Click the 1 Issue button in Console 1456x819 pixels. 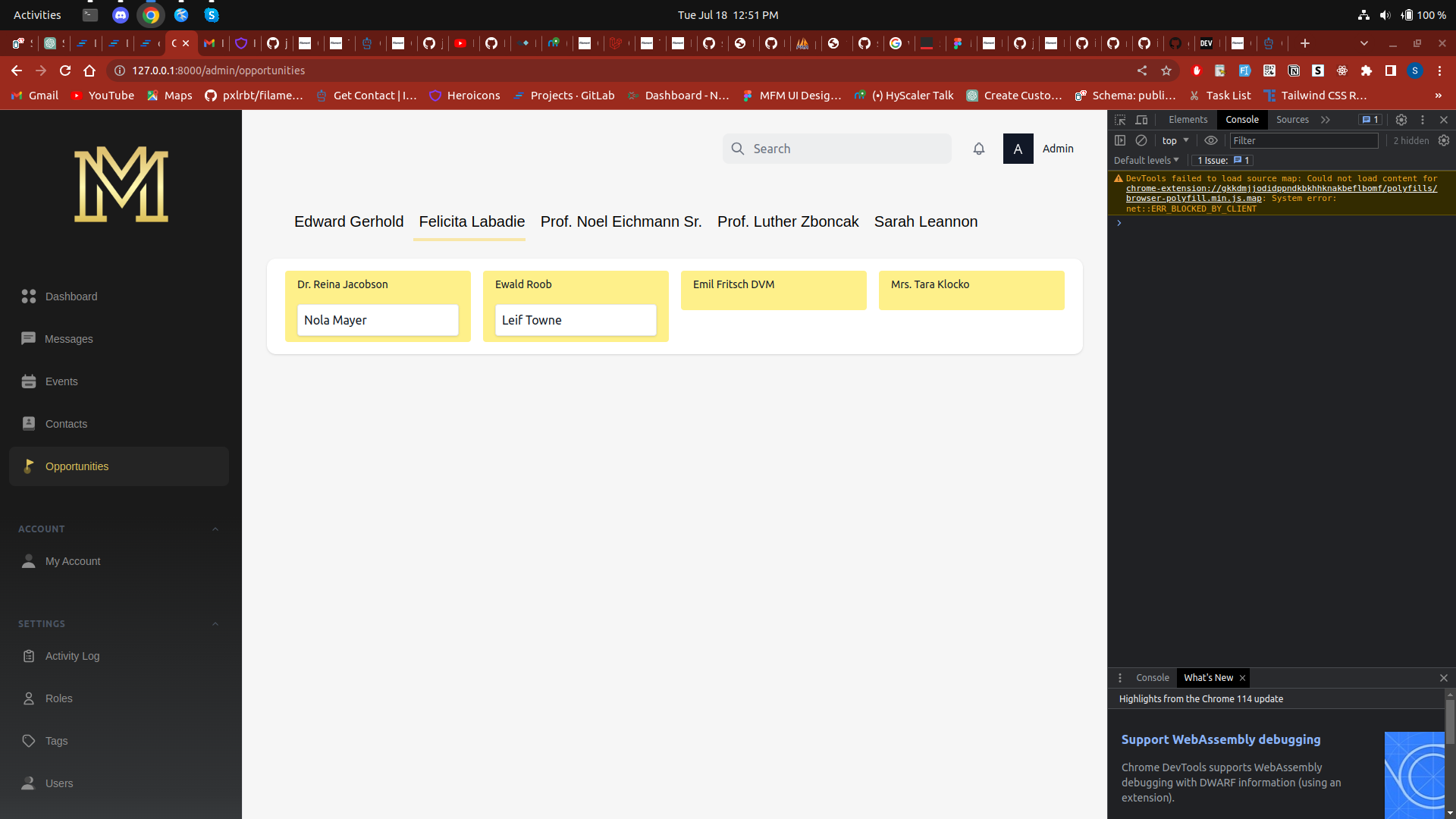(x=1222, y=160)
